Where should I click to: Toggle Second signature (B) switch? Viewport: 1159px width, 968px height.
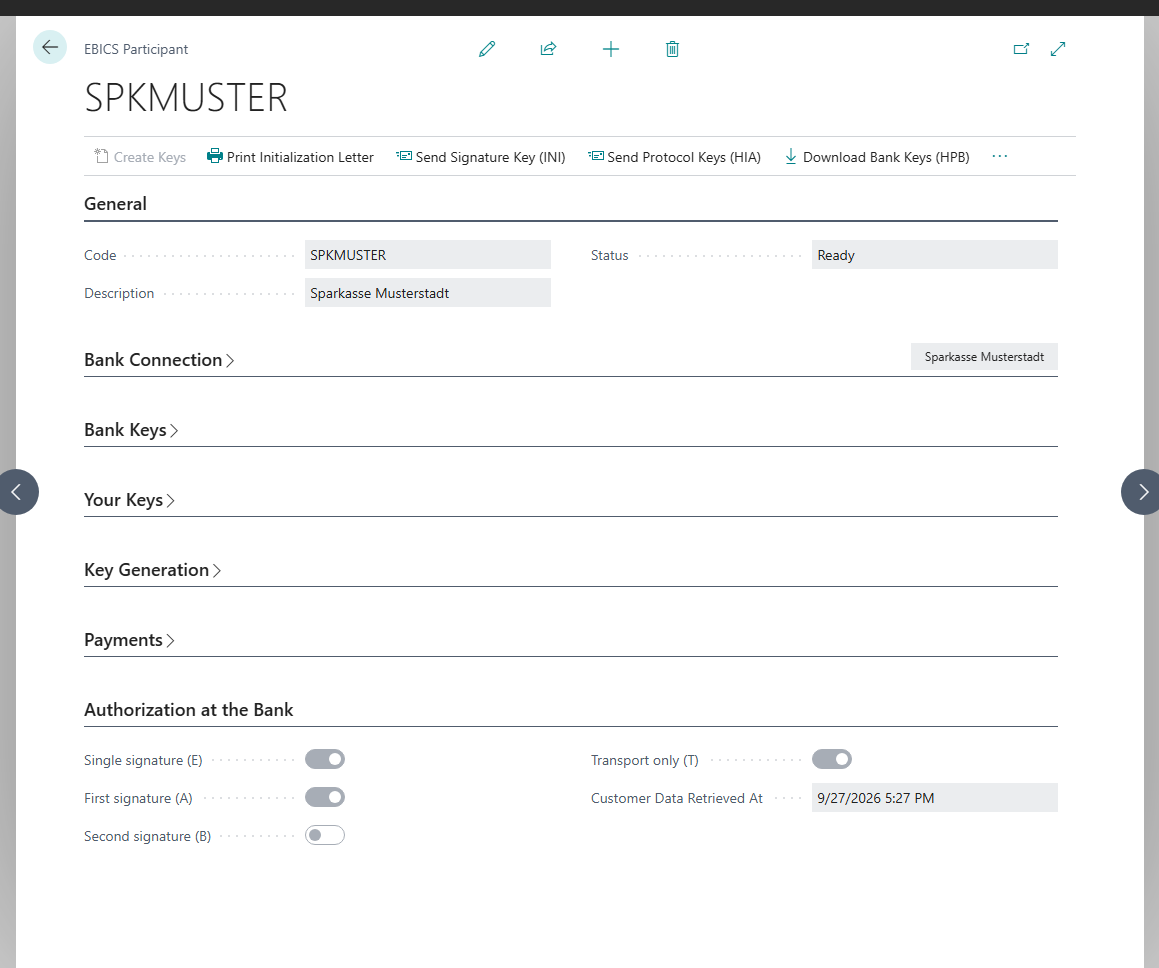tap(324, 835)
